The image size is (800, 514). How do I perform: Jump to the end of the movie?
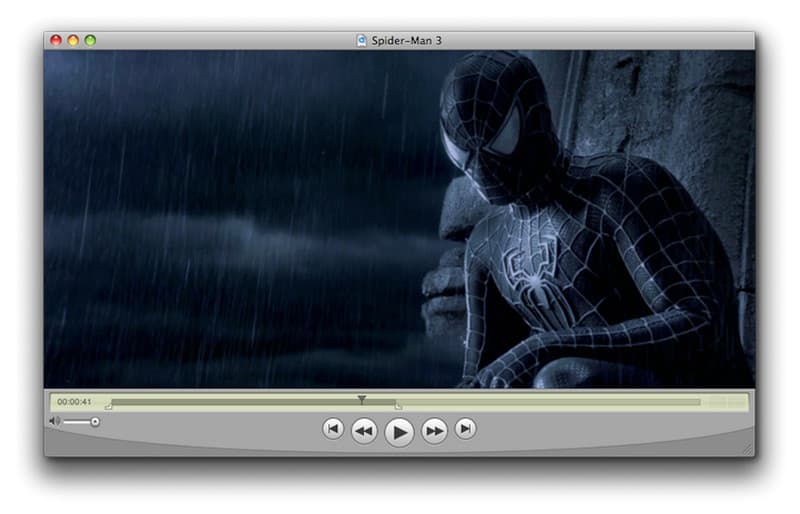tap(466, 429)
